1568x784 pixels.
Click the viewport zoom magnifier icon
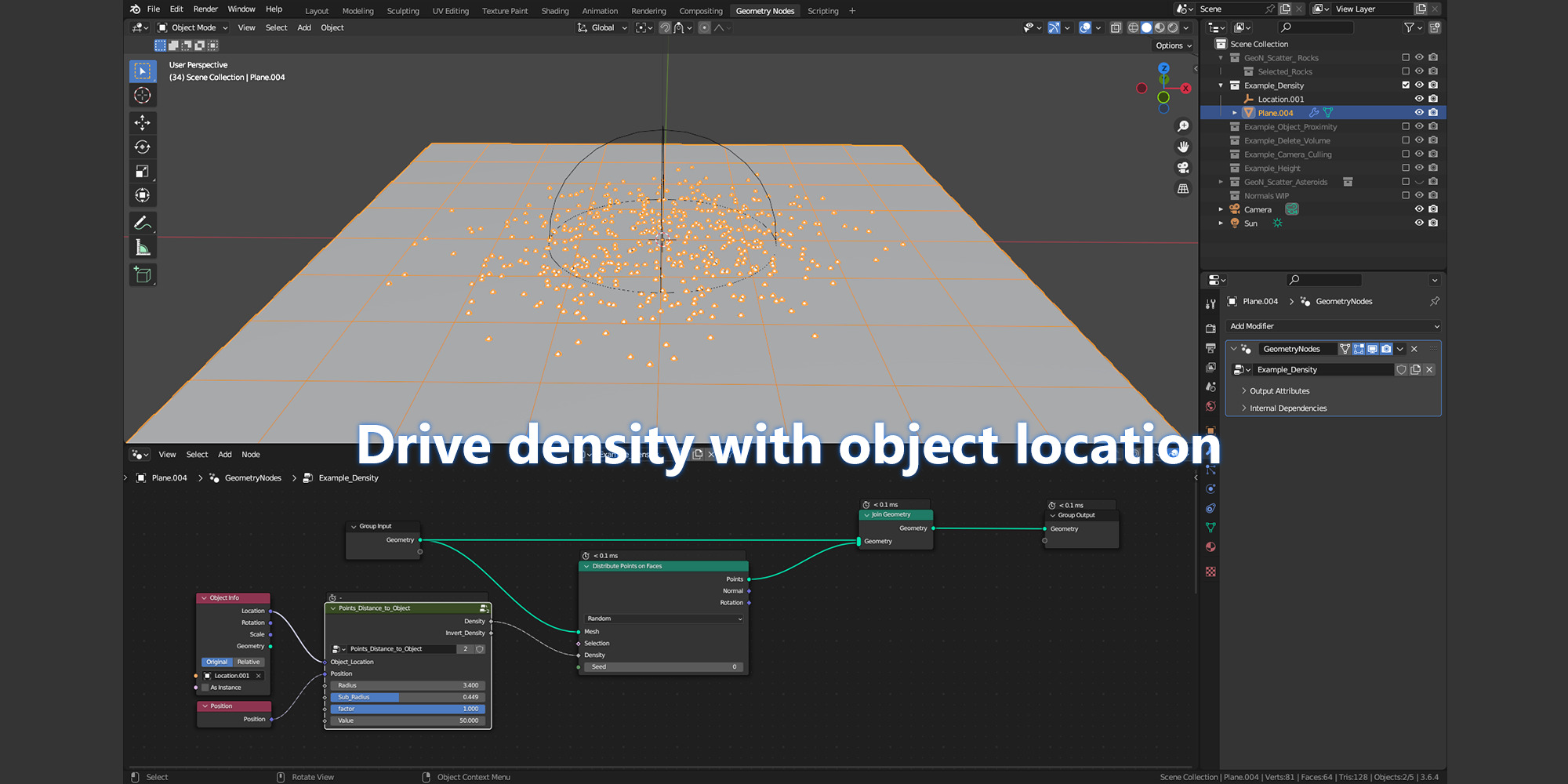pos(1183,126)
